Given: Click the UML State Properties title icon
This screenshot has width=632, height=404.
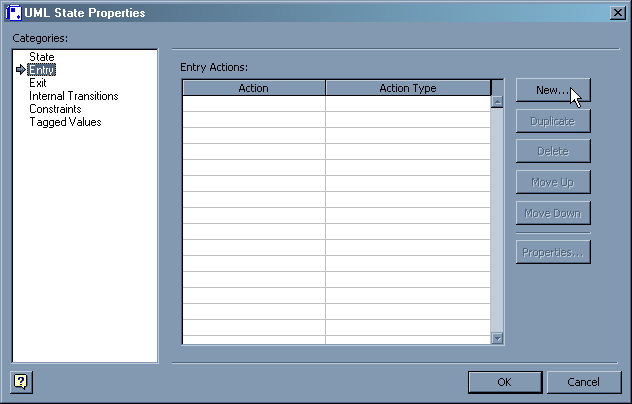Looking at the screenshot, I should [13, 13].
